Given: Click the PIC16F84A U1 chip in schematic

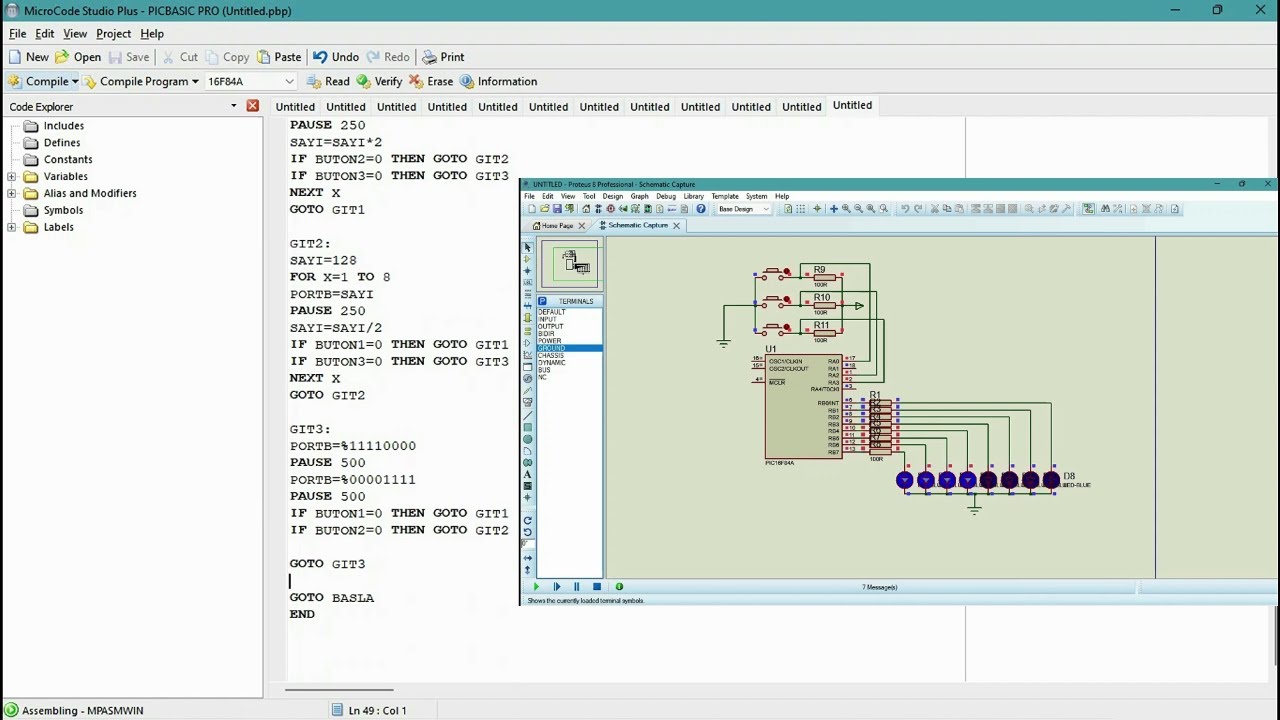Looking at the screenshot, I should coord(804,407).
